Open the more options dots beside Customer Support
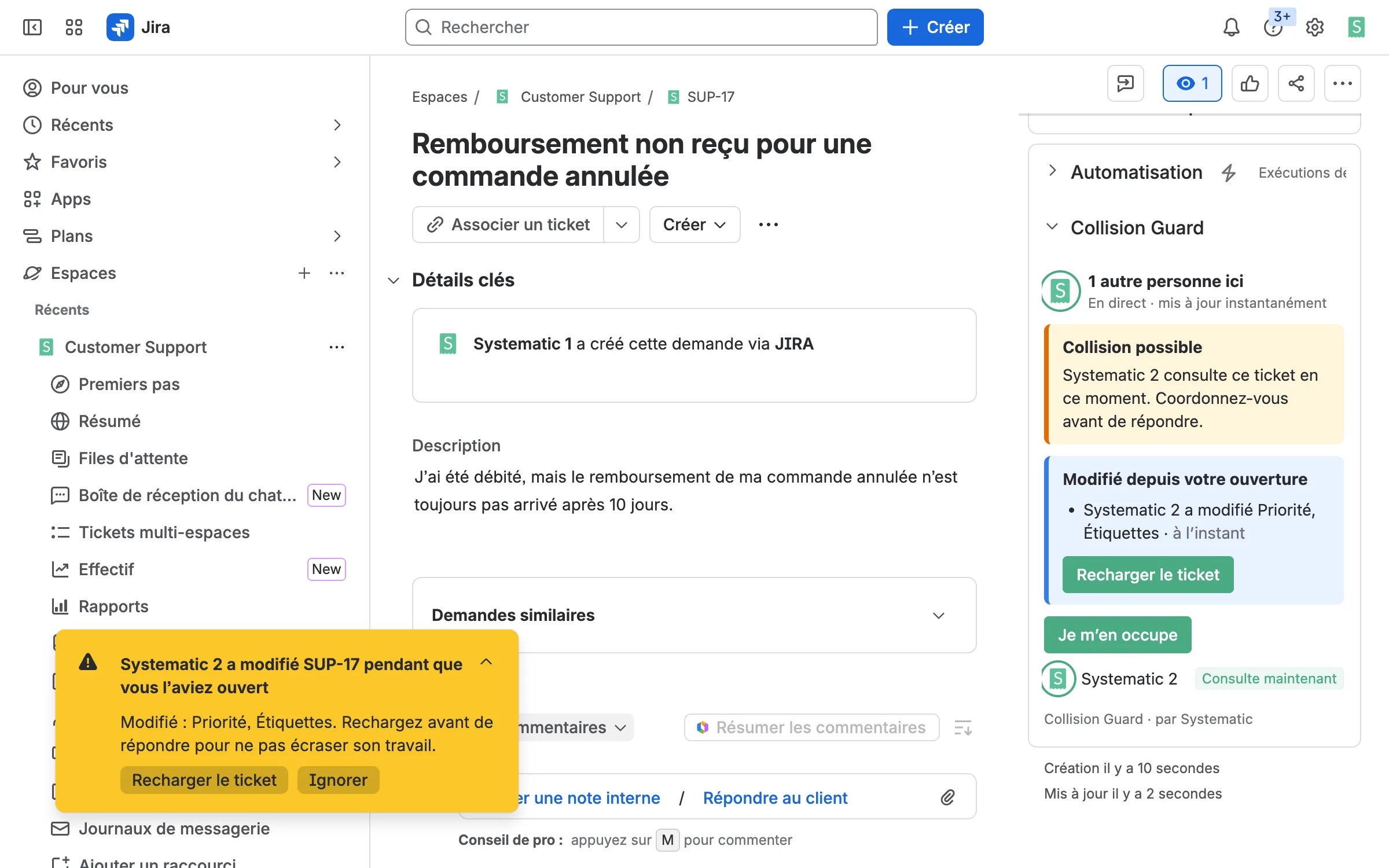 (337, 347)
